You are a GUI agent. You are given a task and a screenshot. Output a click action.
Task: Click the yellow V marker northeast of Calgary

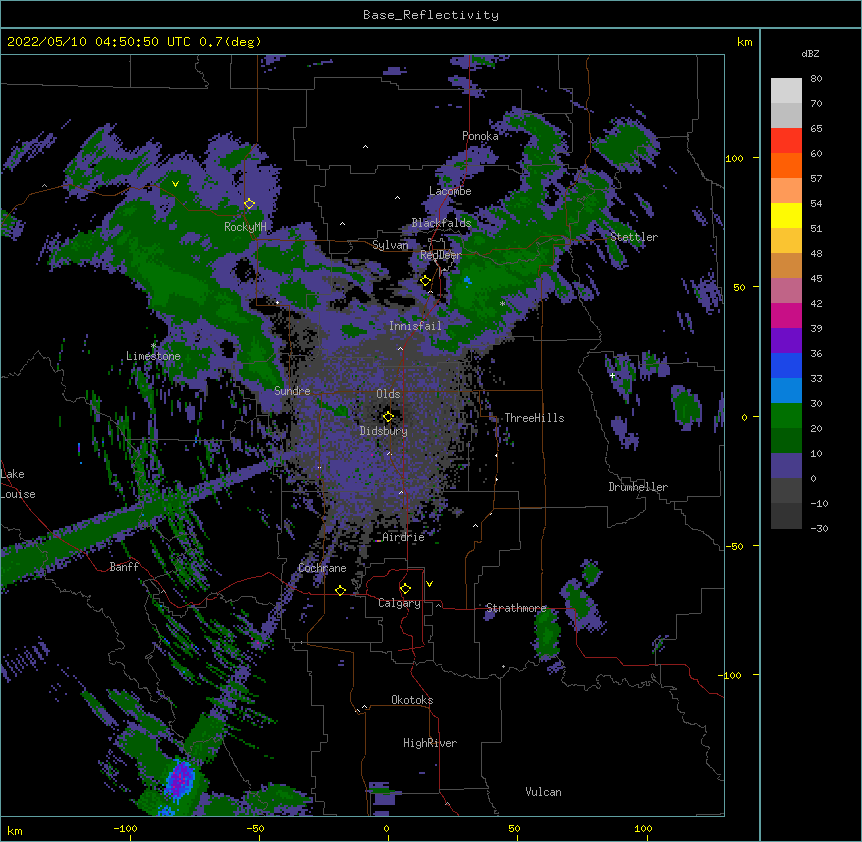point(429,584)
